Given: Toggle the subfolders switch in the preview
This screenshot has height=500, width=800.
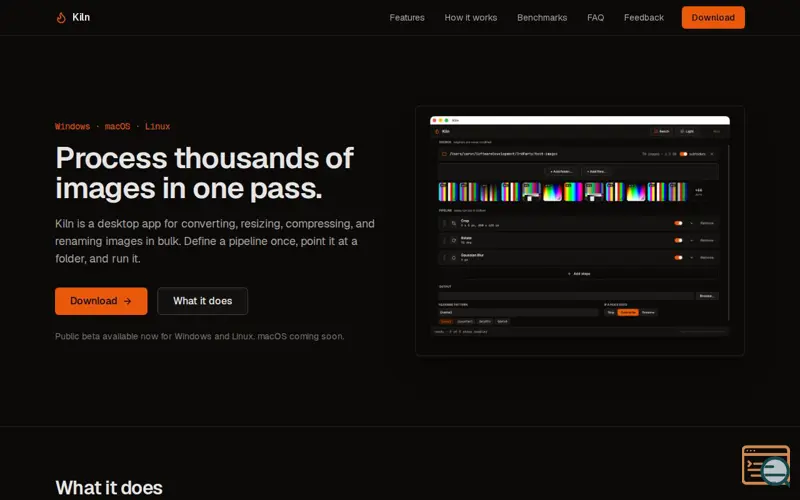Looking at the screenshot, I should coord(683,154).
